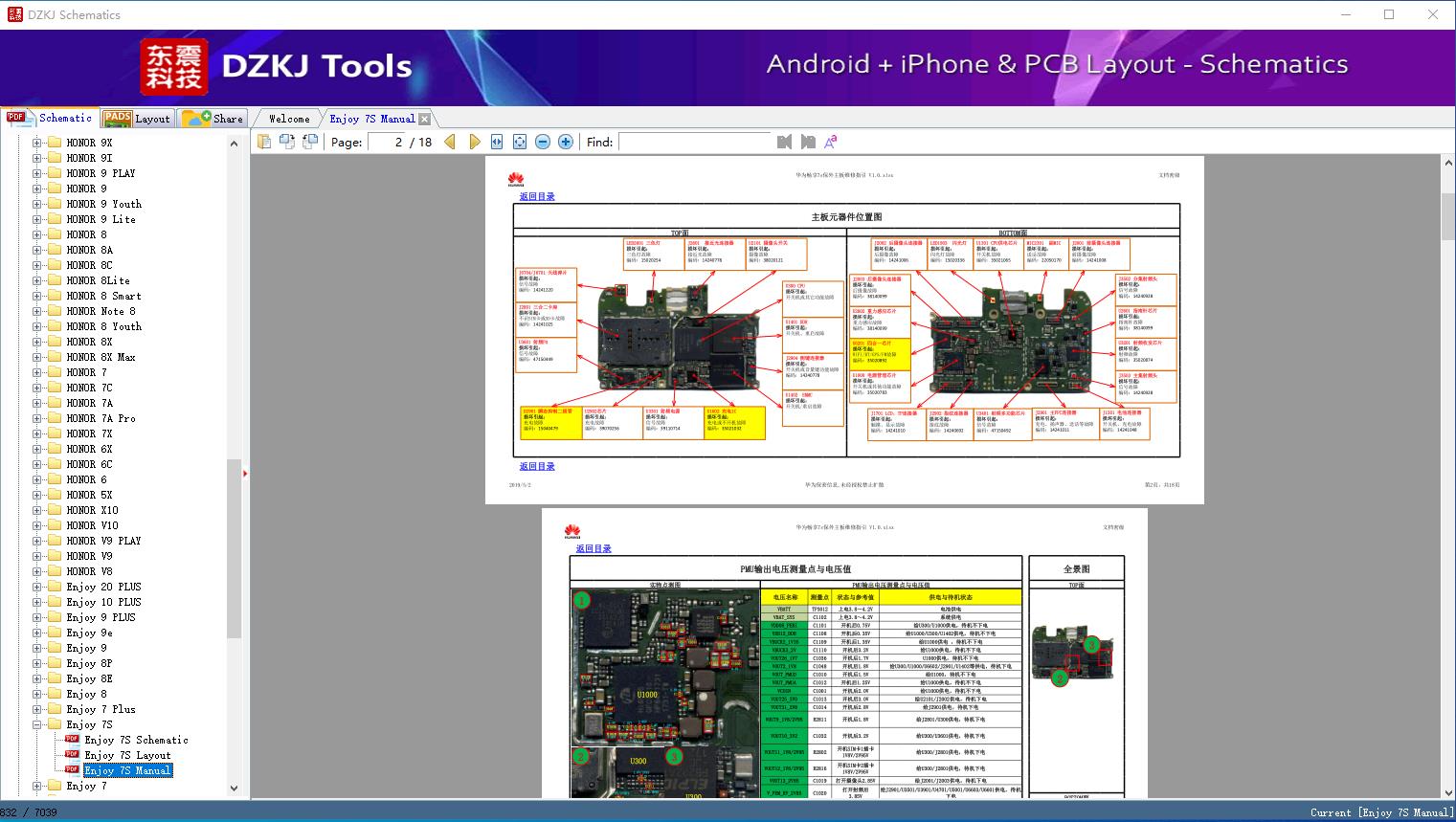Select HONOR X10 in the tree

pyautogui.click(x=92, y=510)
